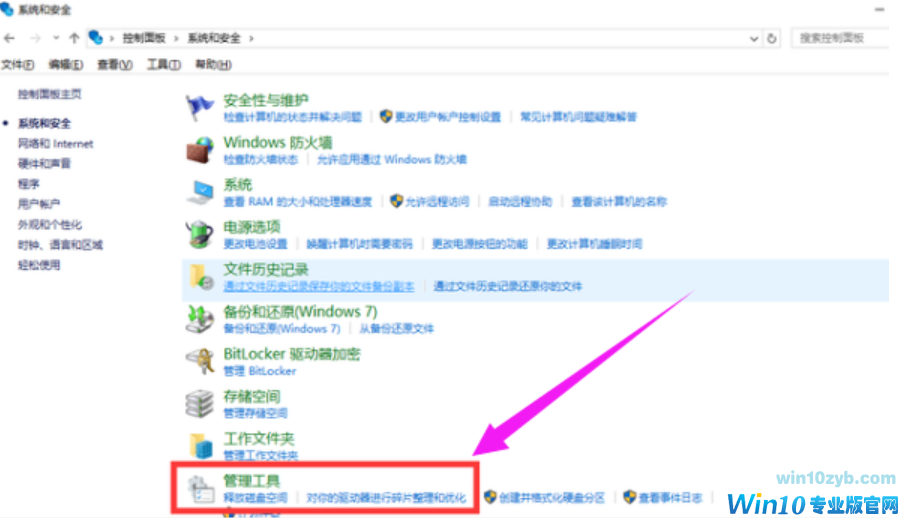This screenshot has height=518, width=904.
Task: Open the 帮助(H) menu
Action: 213,65
